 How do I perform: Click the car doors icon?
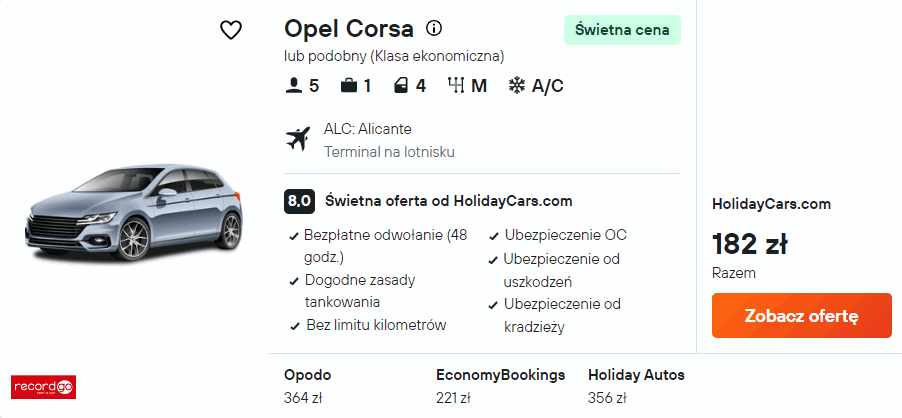point(401,86)
